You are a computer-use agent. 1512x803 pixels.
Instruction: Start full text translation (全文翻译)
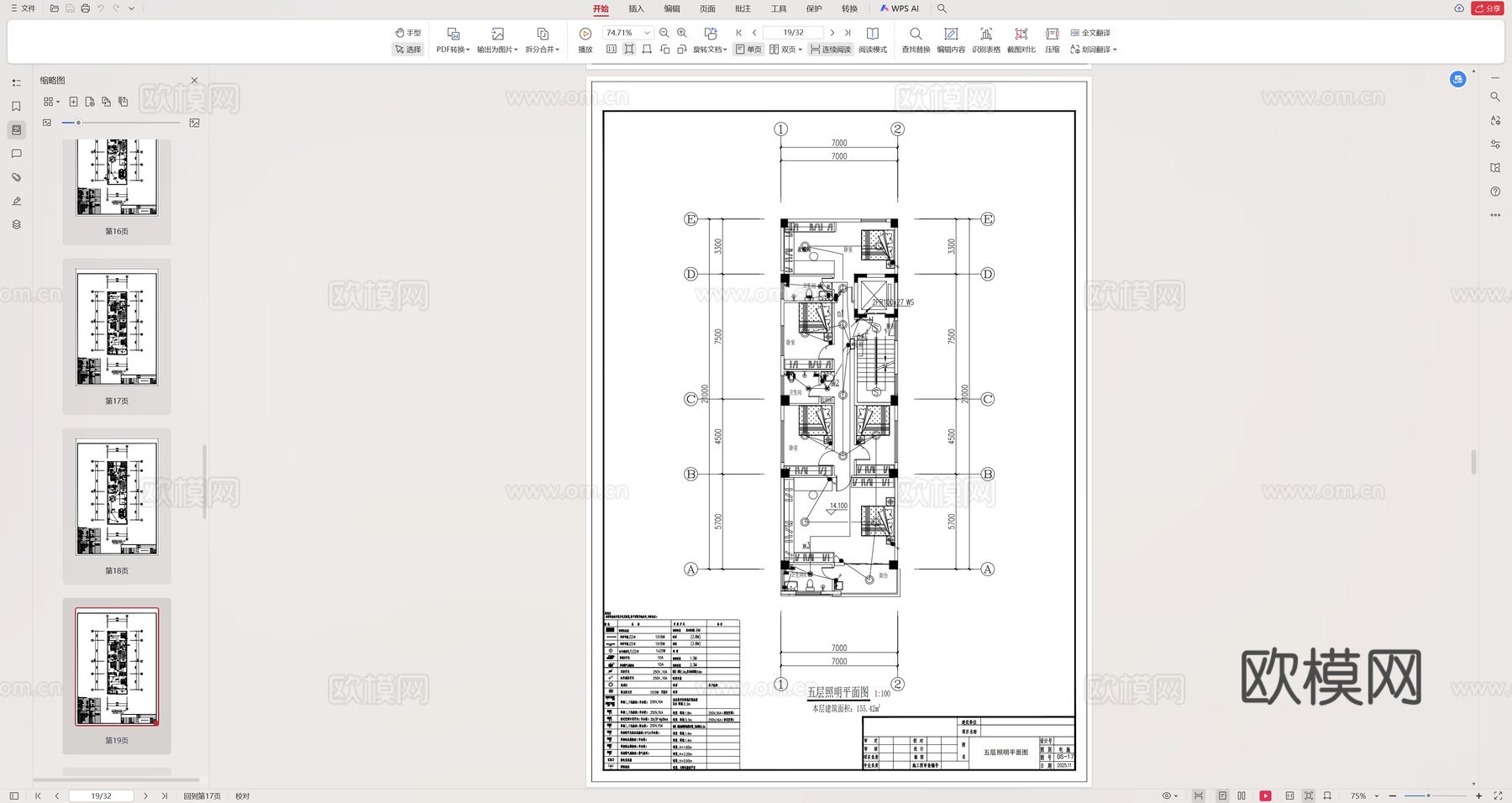(1090, 33)
